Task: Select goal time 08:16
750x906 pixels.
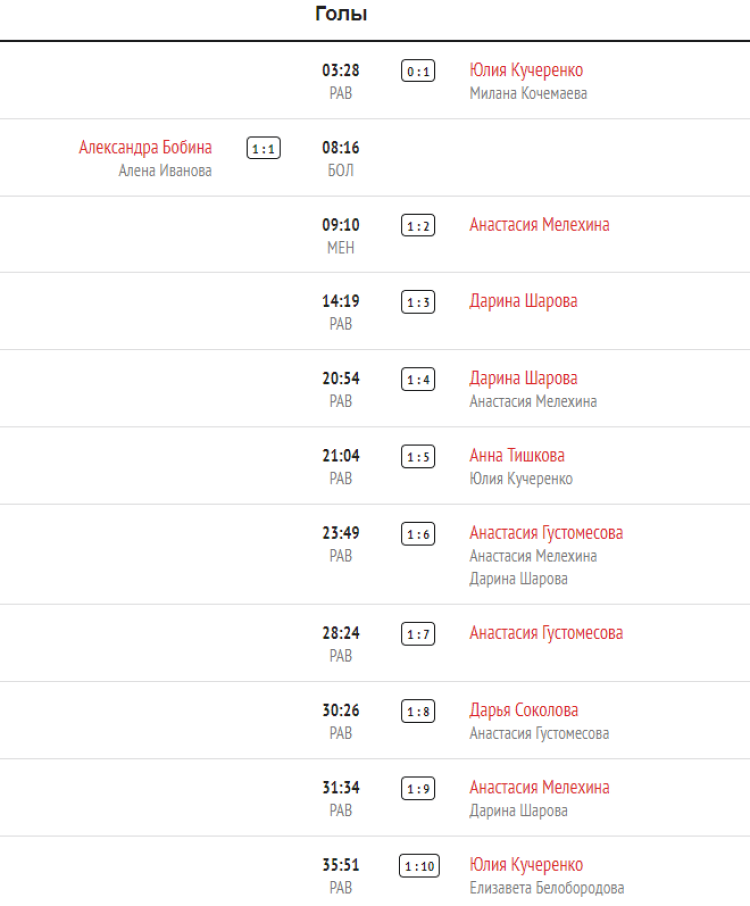Action: pyautogui.click(x=341, y=148)
